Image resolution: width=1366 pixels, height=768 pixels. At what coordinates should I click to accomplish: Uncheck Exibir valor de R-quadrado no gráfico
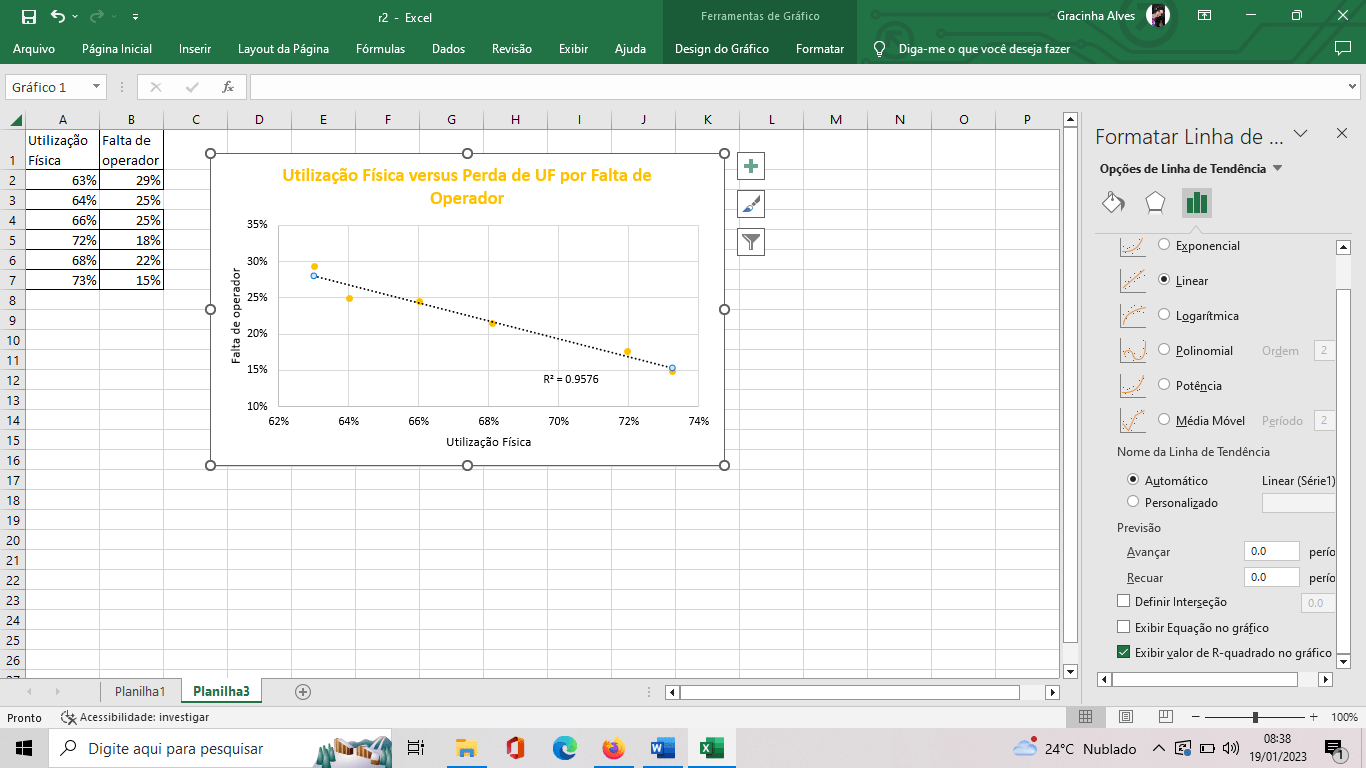[1123, 652]
